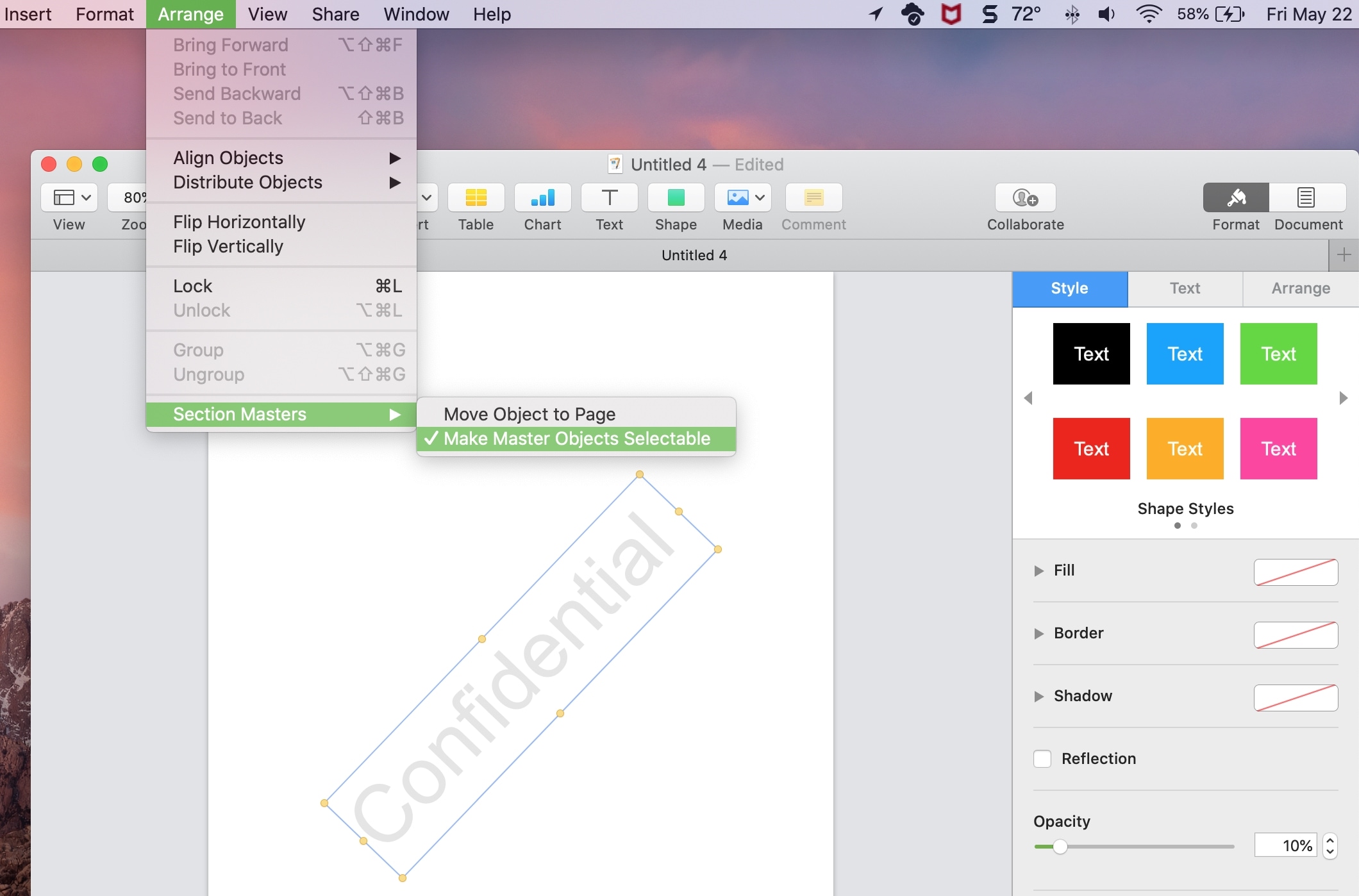The width and height of the screenshot is (1359, 896).
Task: Open the Format menu
Action: 104,14
